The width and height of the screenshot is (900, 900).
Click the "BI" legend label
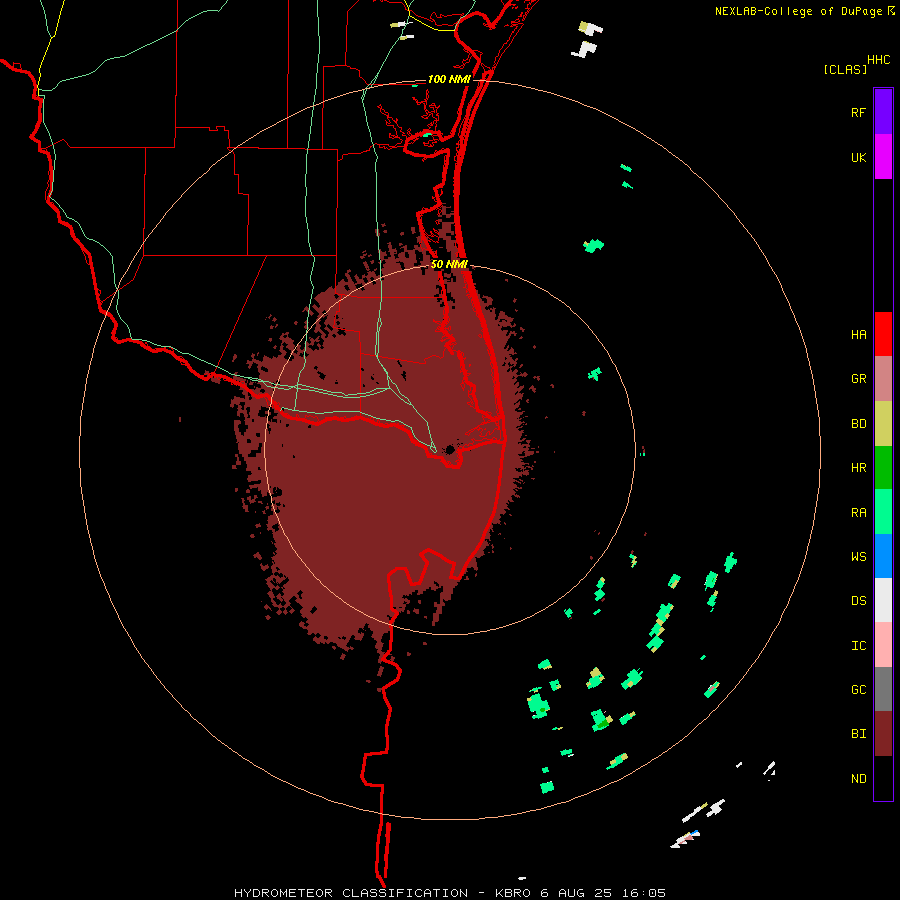pos(858,734)
